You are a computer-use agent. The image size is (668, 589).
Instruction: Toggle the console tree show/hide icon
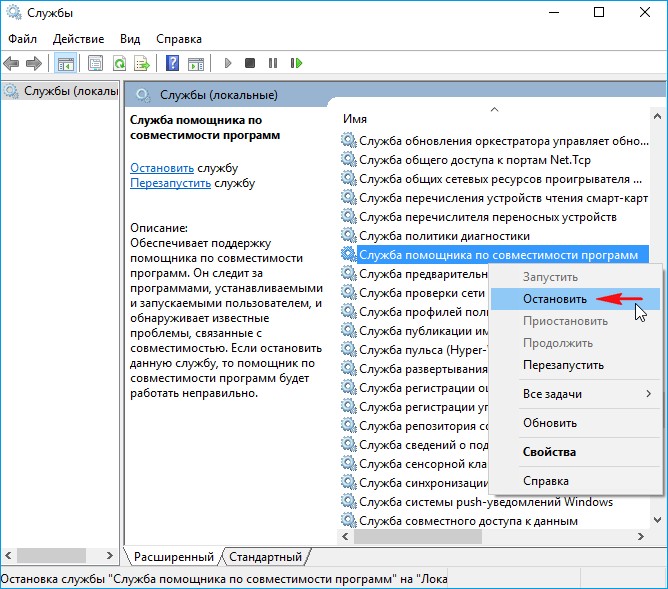click(65, 63)
